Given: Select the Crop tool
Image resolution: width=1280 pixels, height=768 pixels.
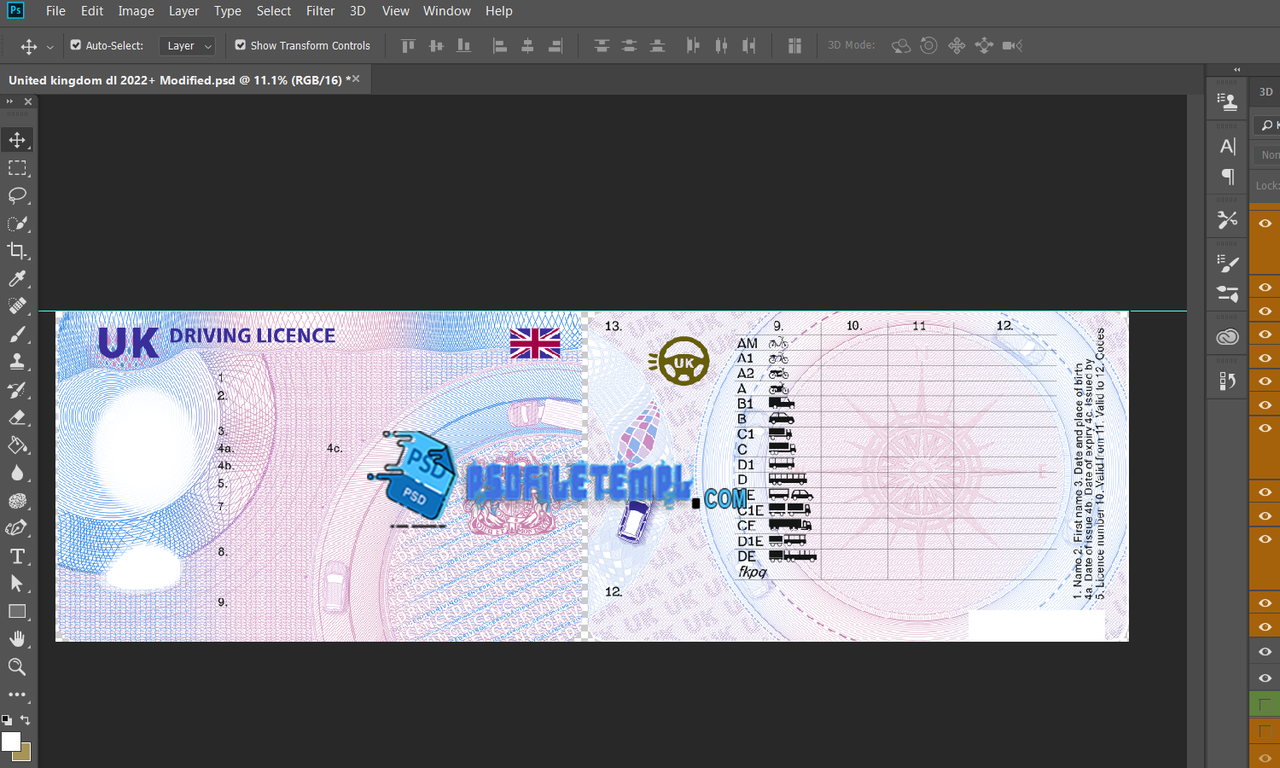Looking at the screenshot, I should [x=17, y=251].
